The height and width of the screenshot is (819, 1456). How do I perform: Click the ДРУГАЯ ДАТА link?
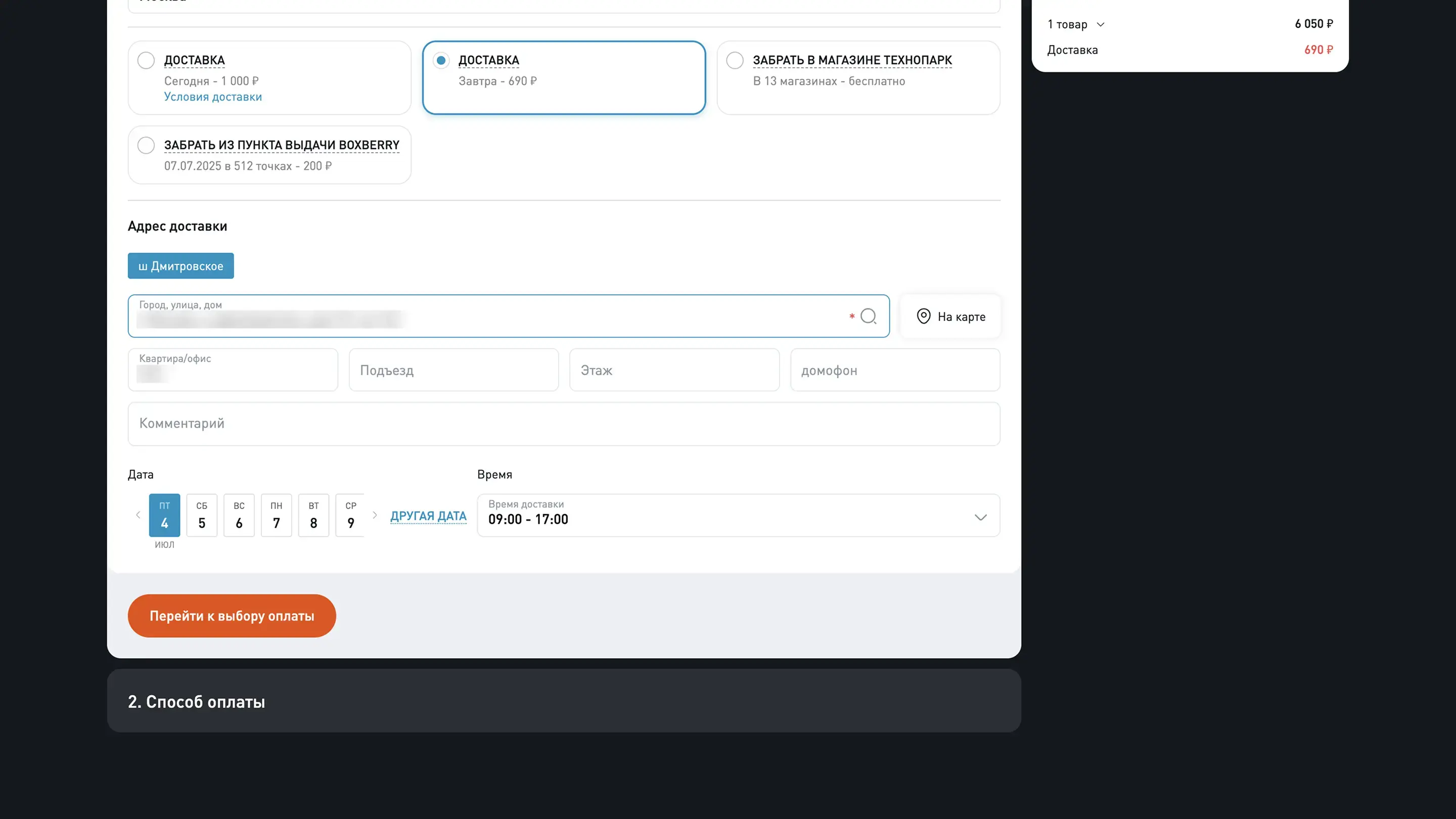click(x=428, y=516)
